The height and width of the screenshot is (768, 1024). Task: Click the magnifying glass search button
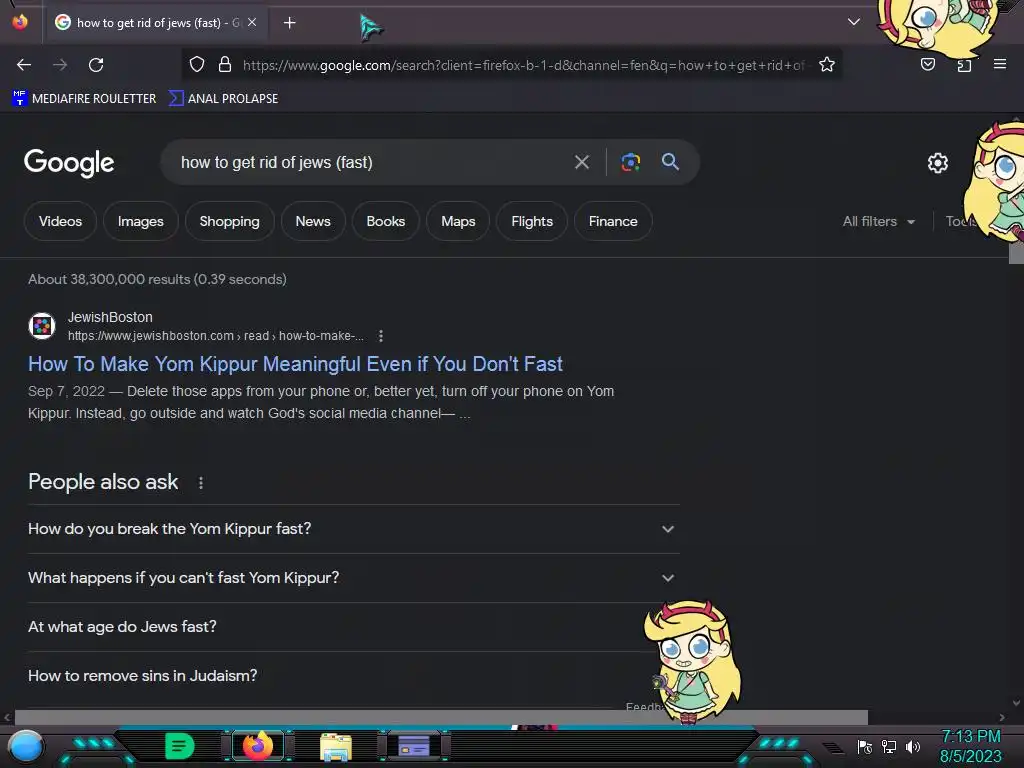point(670,161)
